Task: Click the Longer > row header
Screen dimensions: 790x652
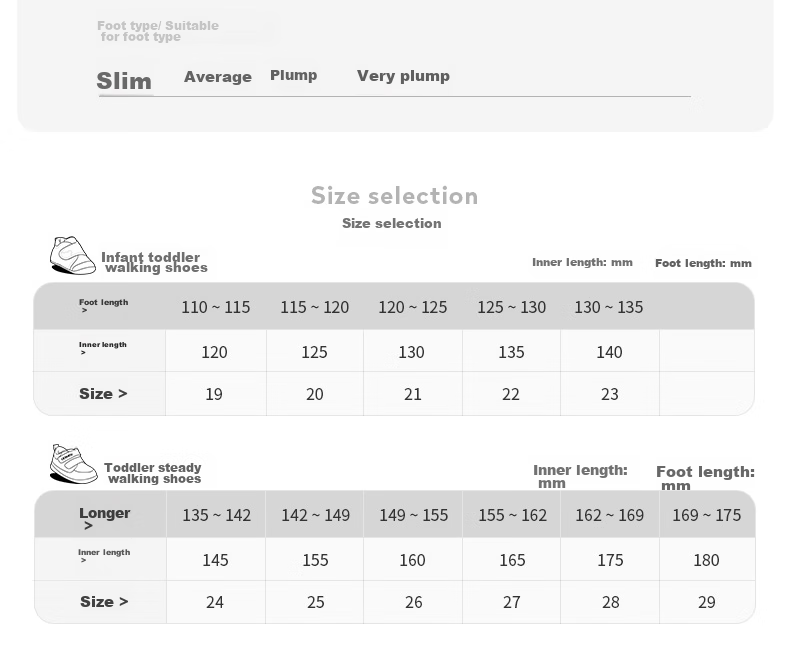Action: point(104,518)
